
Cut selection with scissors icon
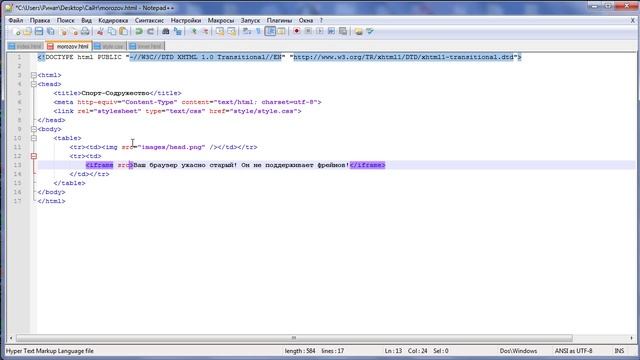click(100, 31)
